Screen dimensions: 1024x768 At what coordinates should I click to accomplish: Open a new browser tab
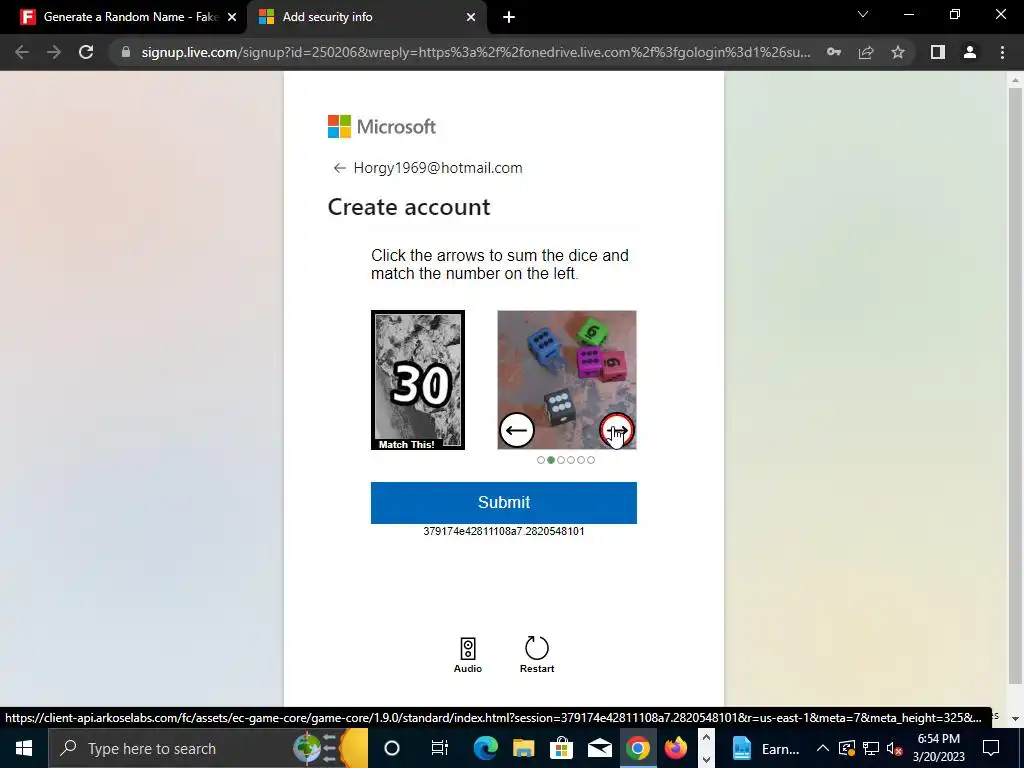(x=509, y=17)
